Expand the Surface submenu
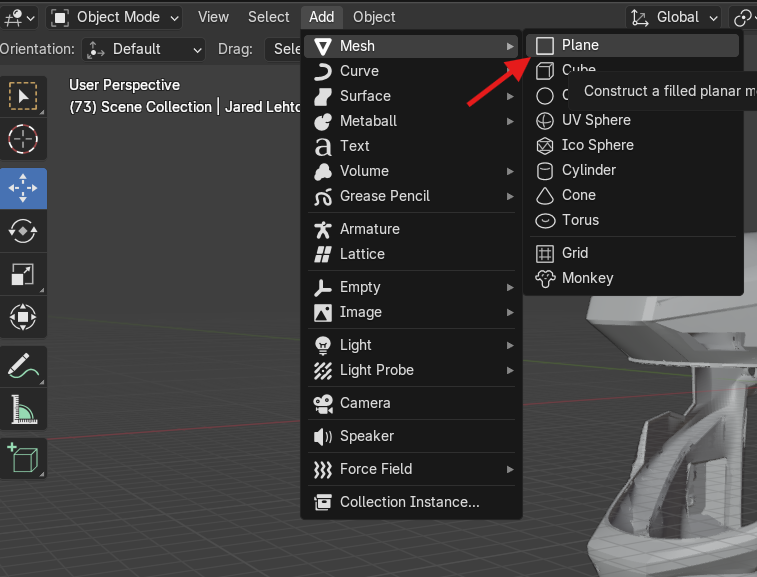 411,97
